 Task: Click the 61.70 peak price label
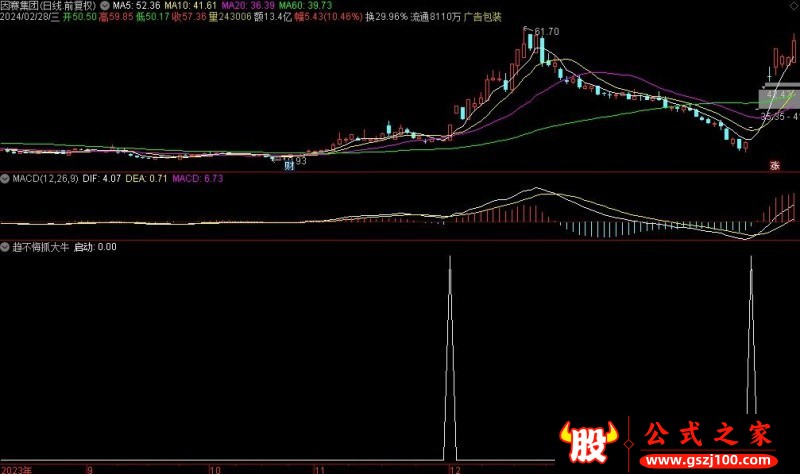click(546, 32)
